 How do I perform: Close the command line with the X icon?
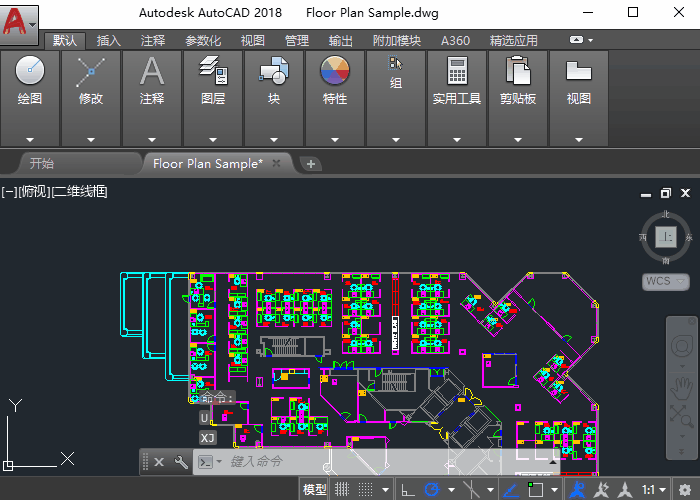(x=159, y=462)
